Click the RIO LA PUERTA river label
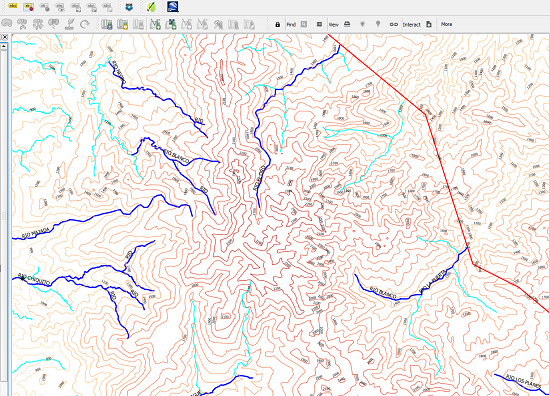Screen dimensions: 550x396 click(x=433, y=281)
